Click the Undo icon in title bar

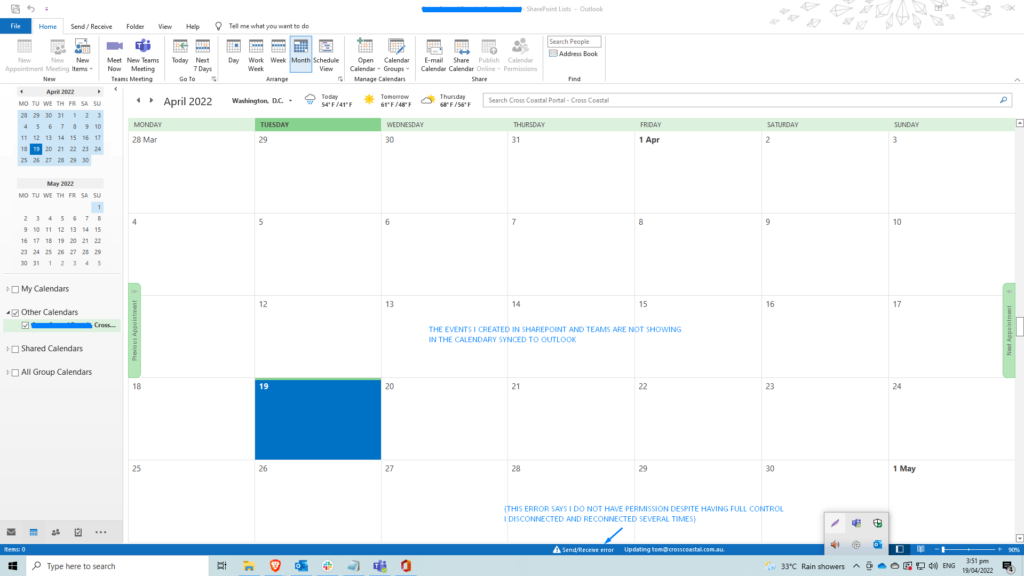coord(31,8)
